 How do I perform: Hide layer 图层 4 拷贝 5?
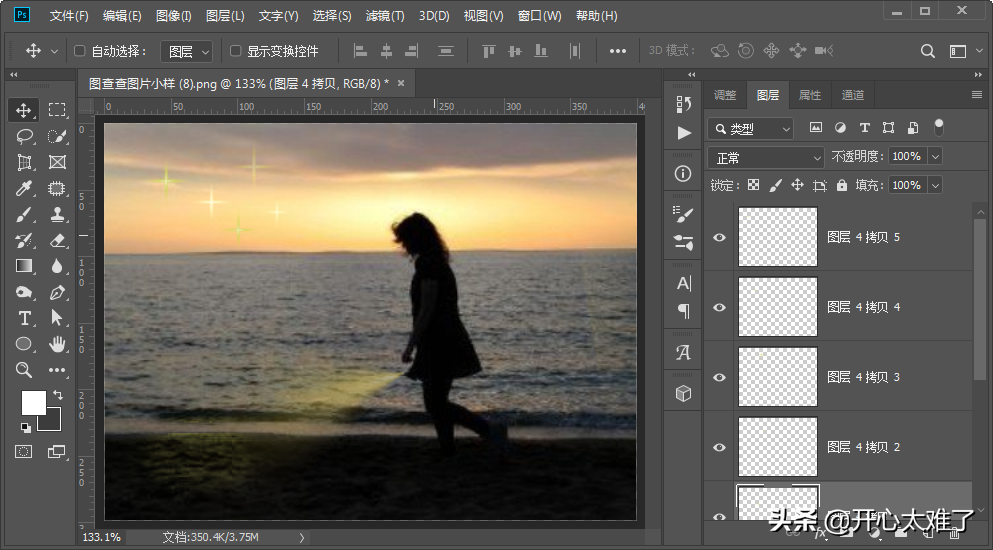point(719,237)
